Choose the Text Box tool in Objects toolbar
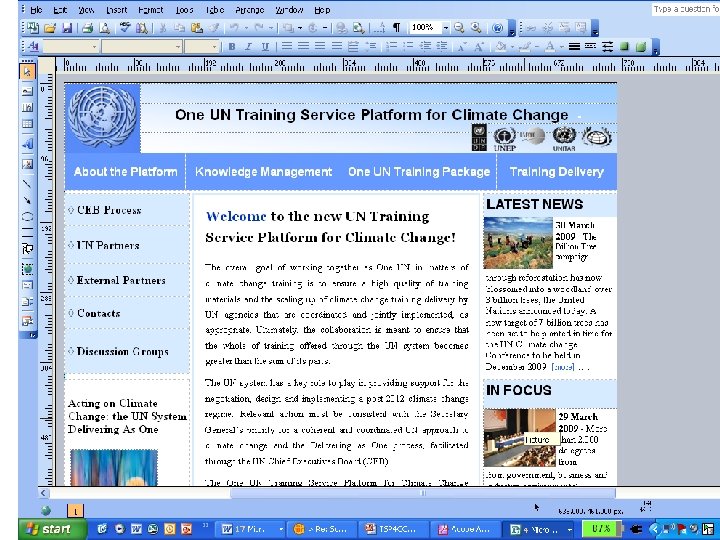The width and height of the screenshot is (720, 540). 28,90
